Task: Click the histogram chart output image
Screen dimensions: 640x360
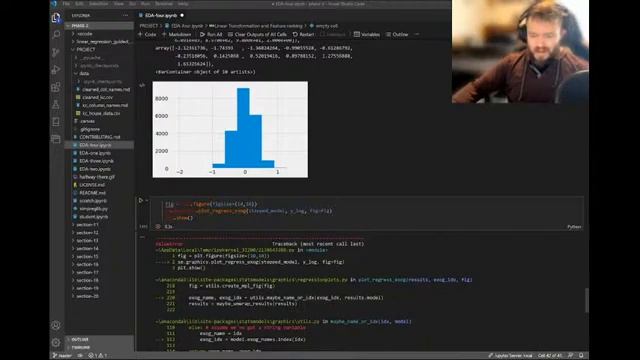Action: click(230, 129)
